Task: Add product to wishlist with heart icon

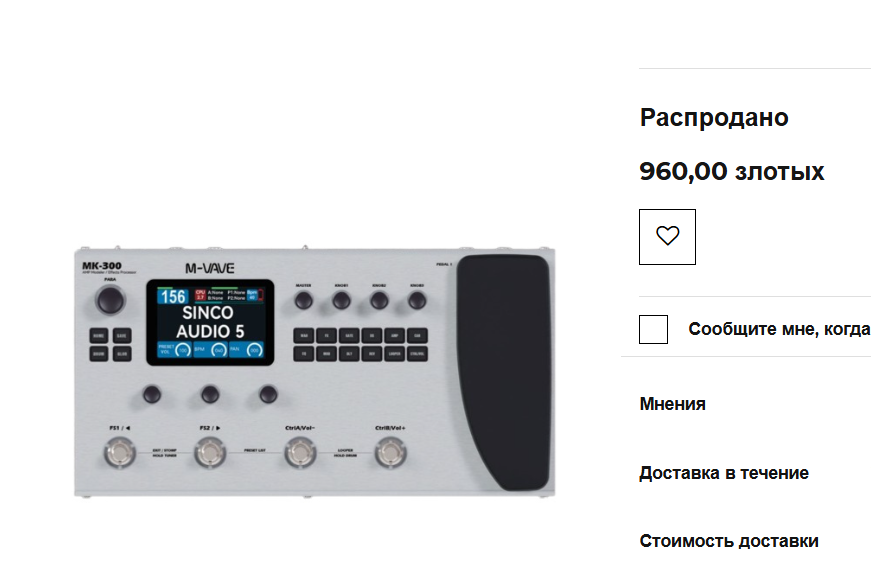Action: coord(667,237)
